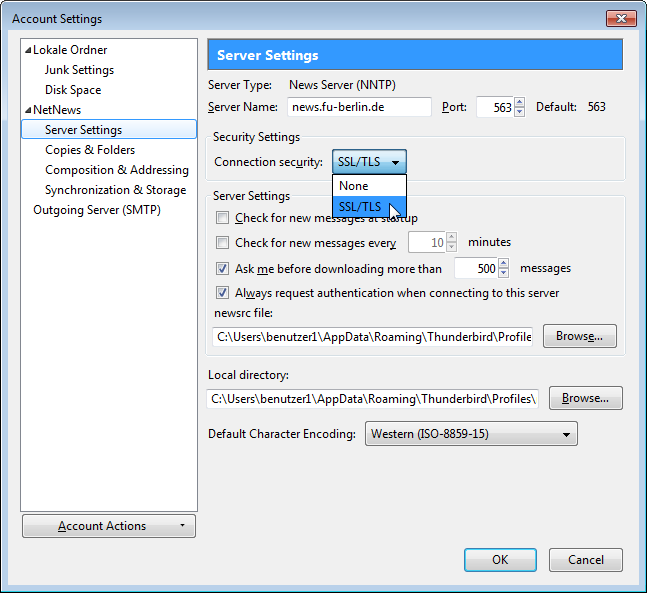Browse for newsrc file
647x593 pixels.
pyautogui.click(x=580, y=336)
